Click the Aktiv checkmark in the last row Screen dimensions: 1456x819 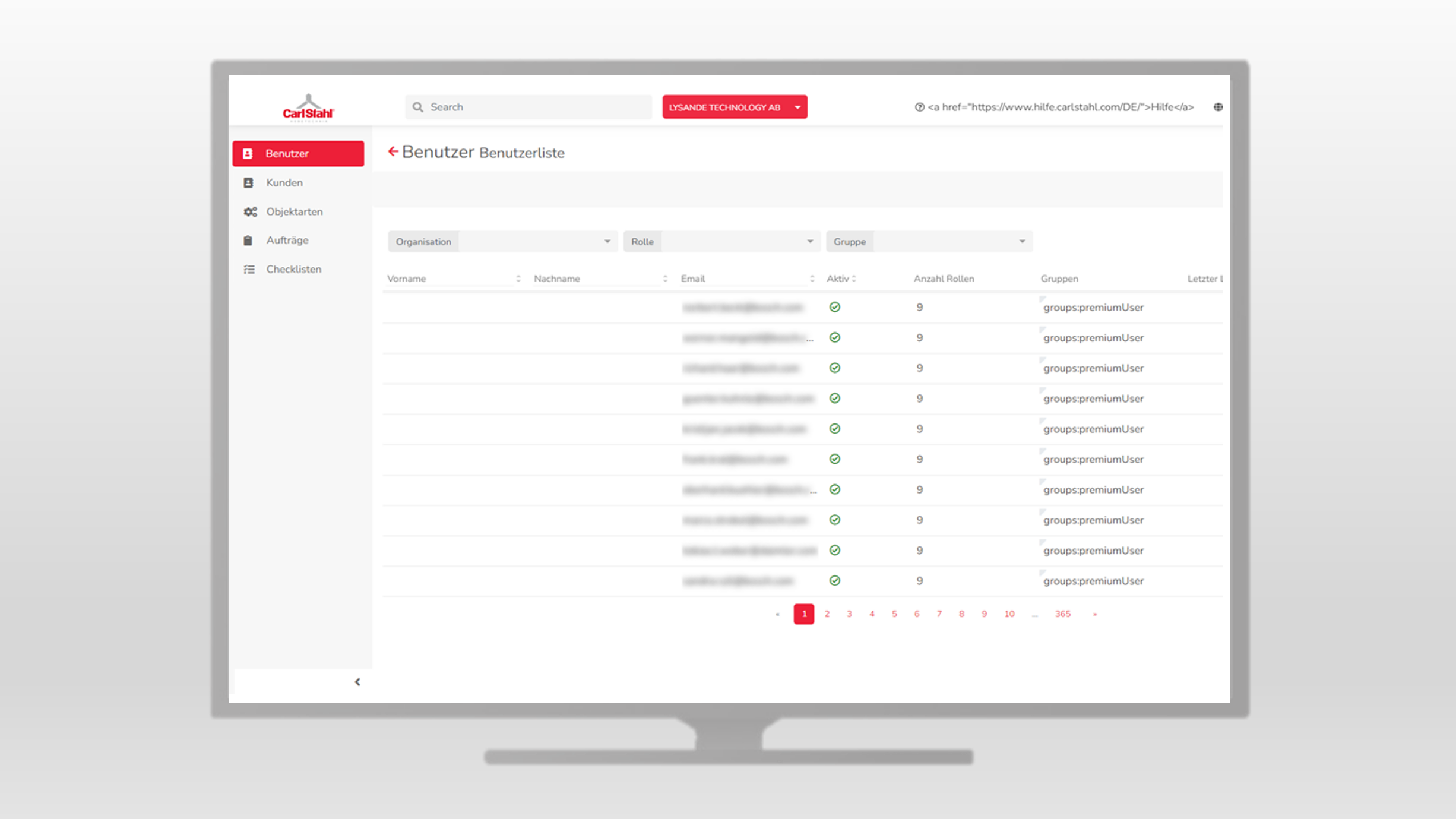pos(835,581)
